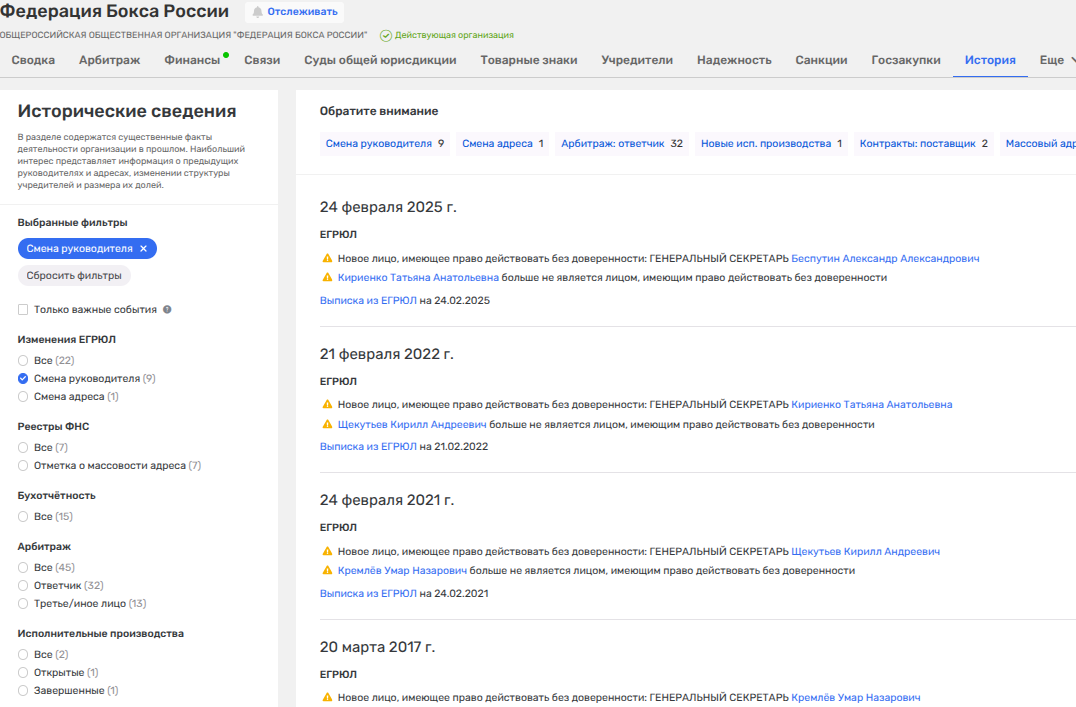
Task: Click the green check icon for Действующая организация
Action: coord(385,35)
